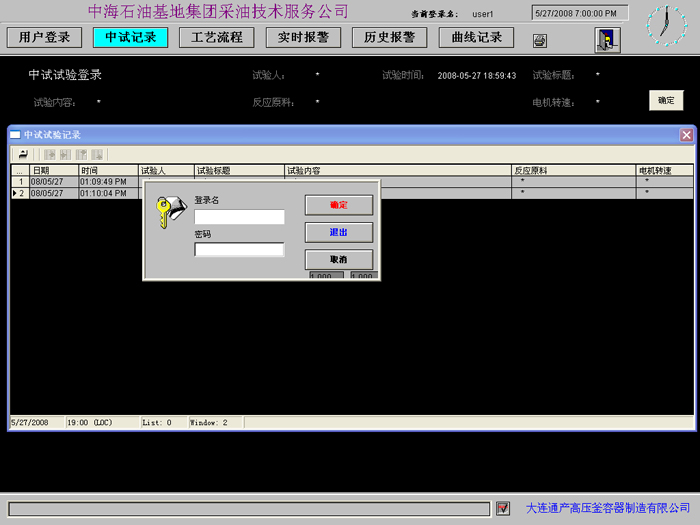This screenshot has width=700, height=525.
Task: Click the printer icon in top toolbar
Action: [x=540, y=40]
